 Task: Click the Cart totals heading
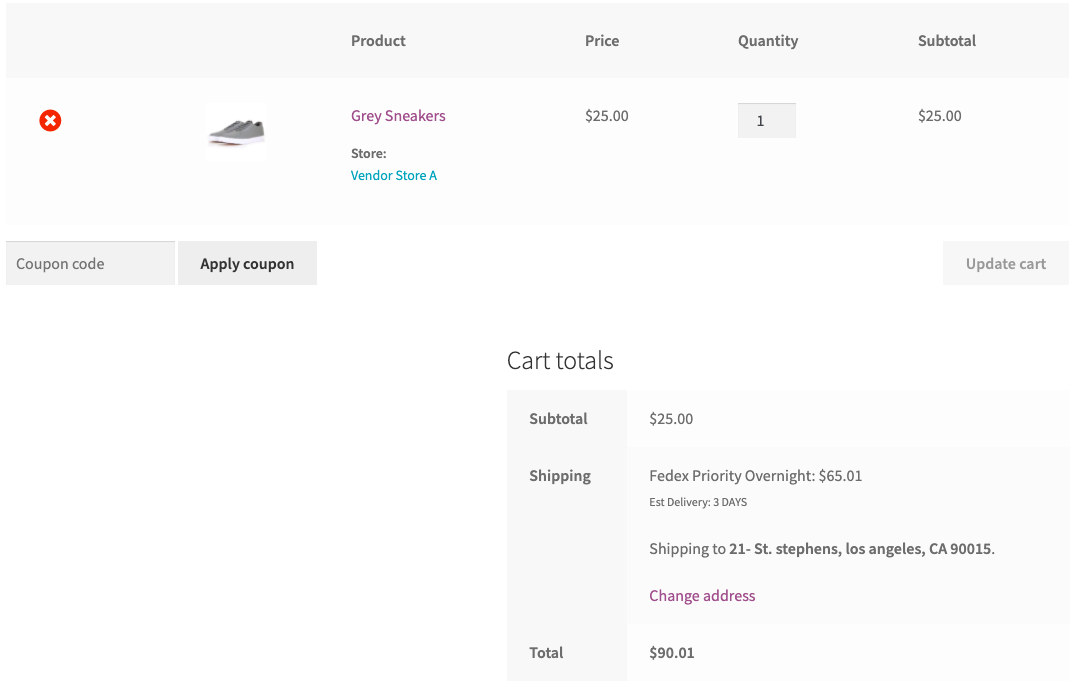(x=560, y=361)
